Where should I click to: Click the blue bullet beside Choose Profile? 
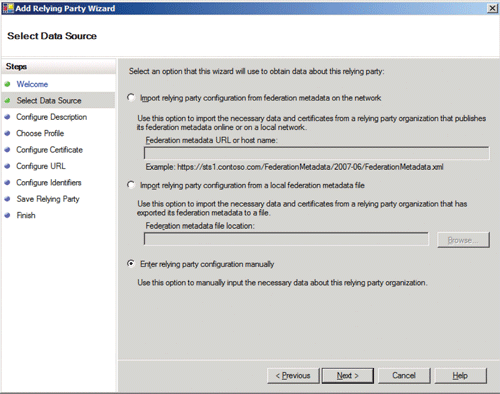coord(7,133)
